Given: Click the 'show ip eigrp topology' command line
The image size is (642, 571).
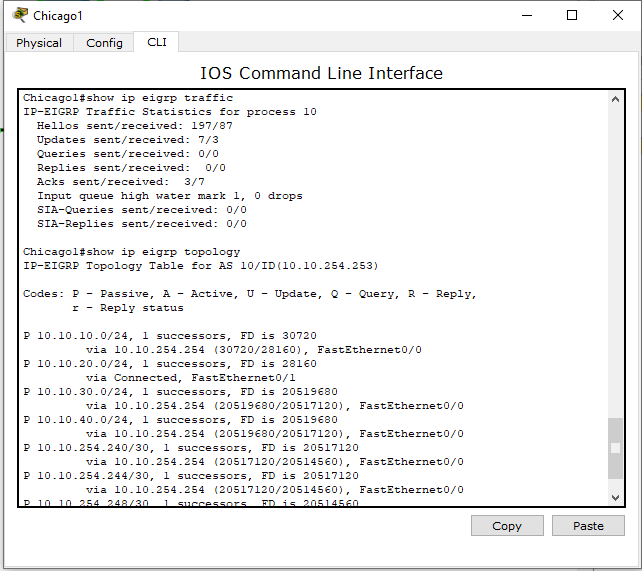Looking at the screenshot, I should [x=131, y=252].
